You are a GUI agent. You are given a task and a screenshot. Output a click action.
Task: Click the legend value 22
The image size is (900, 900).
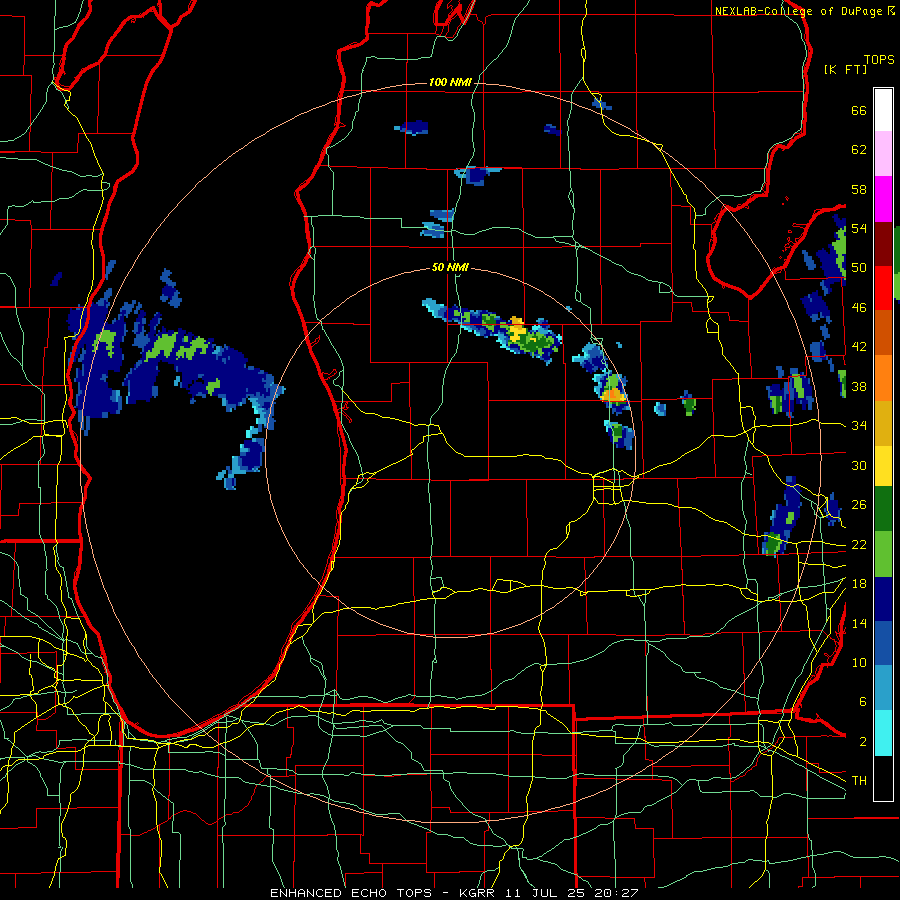[x=859, y=545]
